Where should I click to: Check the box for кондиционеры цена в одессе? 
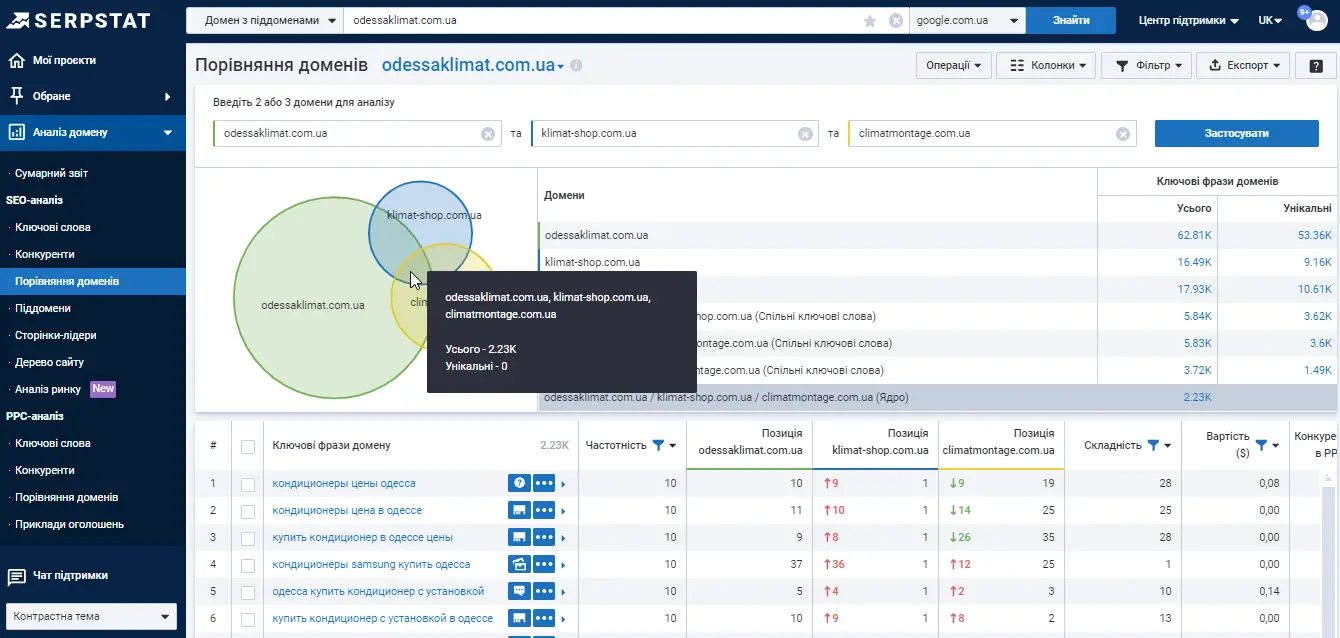[248, 511]
